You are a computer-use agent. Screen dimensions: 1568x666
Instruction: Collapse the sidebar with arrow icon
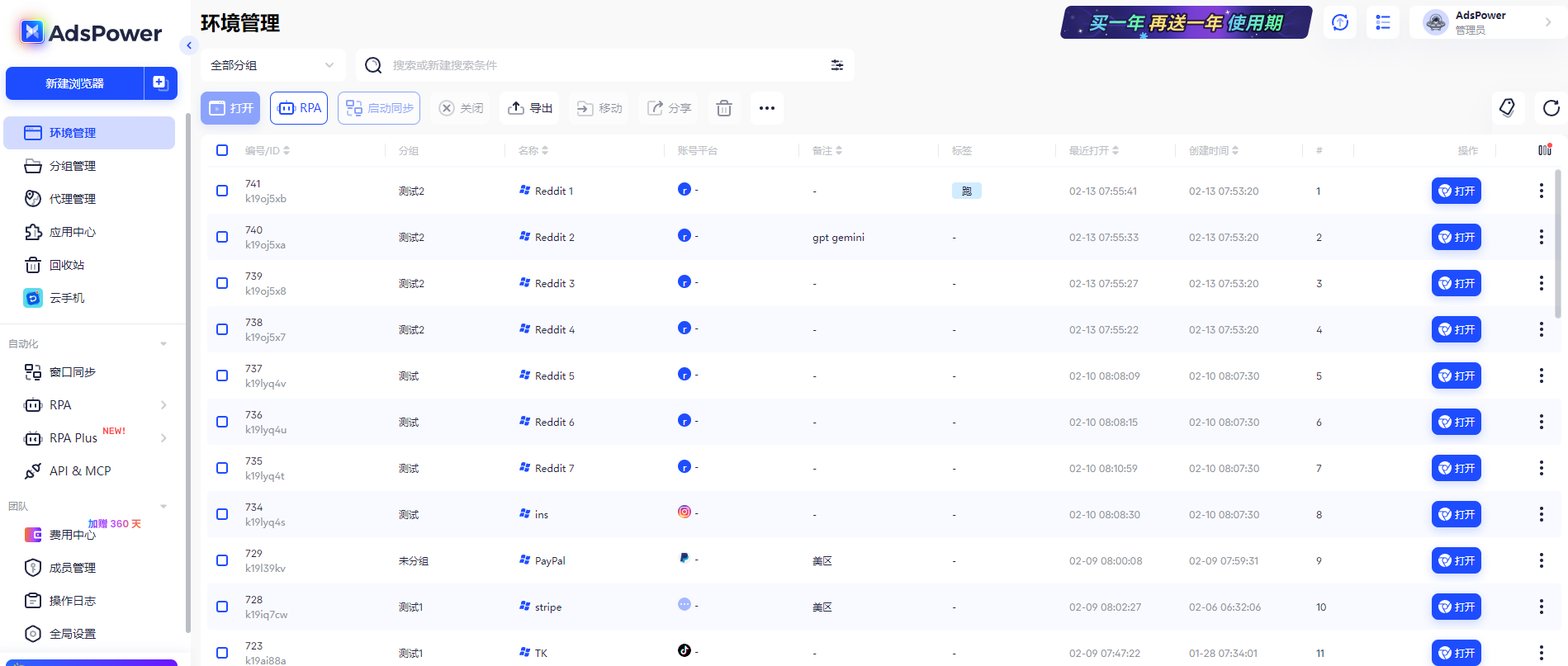point(189,45)
